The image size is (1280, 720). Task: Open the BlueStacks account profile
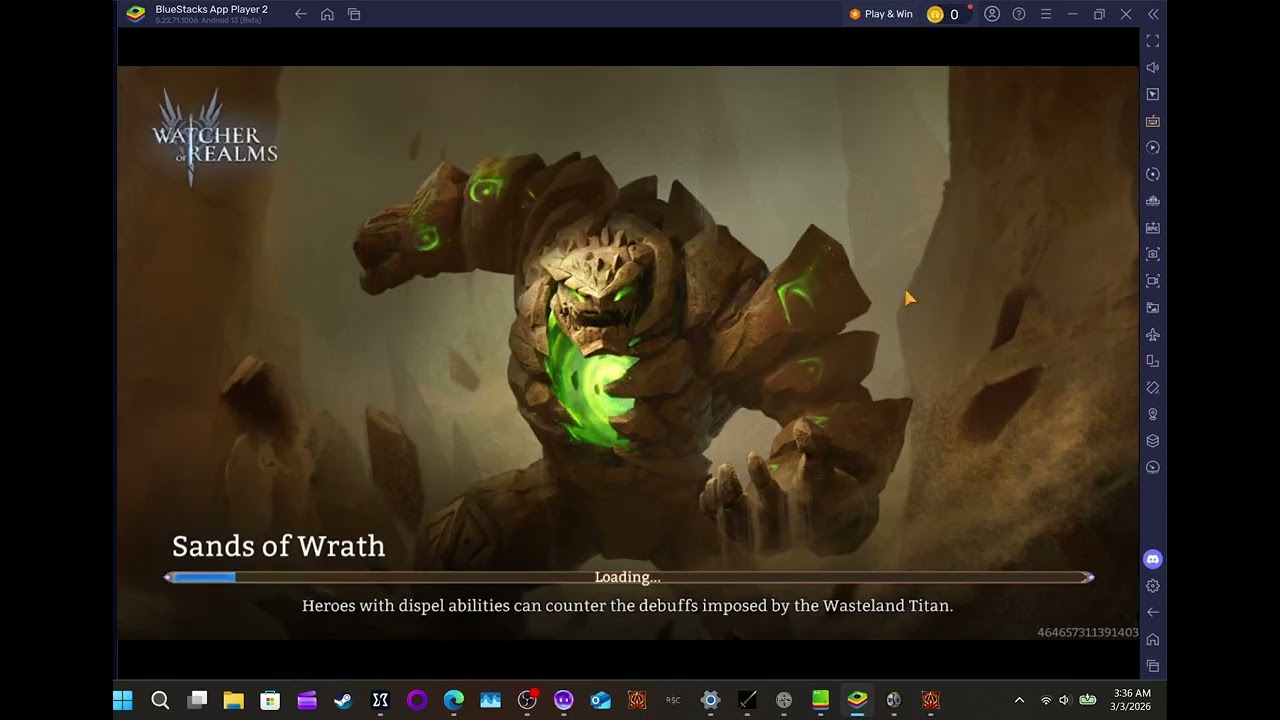click(x=992, y=14)
